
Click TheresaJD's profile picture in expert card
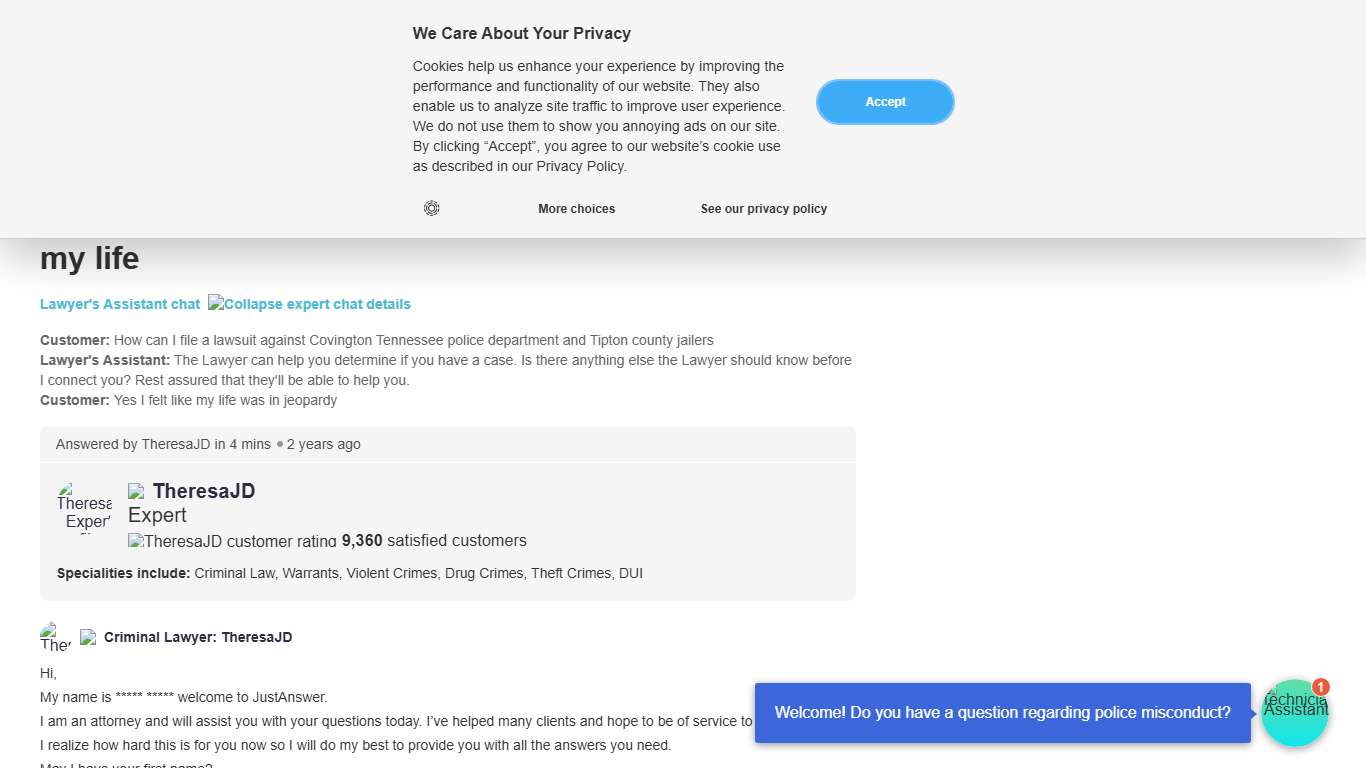(84, 508)
